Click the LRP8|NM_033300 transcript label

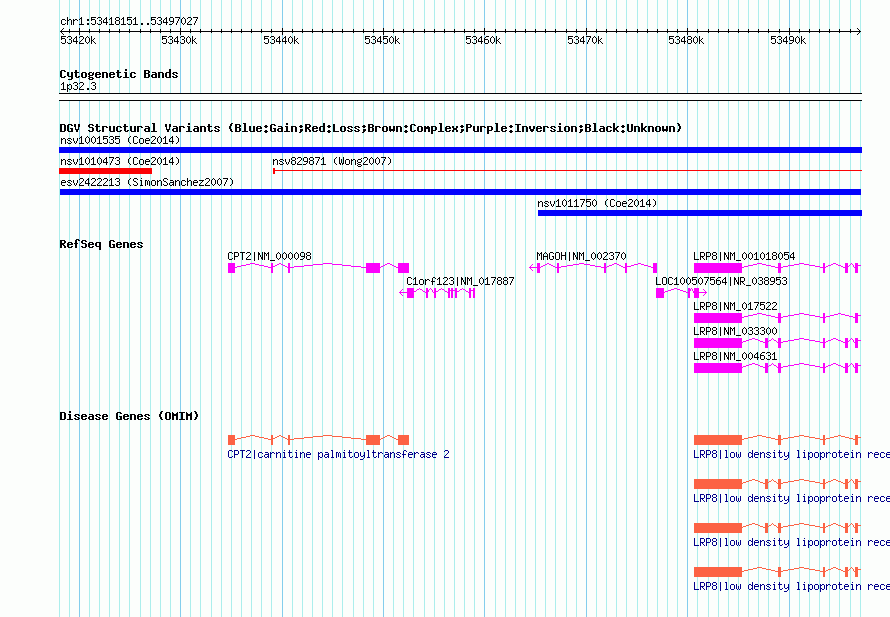(x=735, y=331)
